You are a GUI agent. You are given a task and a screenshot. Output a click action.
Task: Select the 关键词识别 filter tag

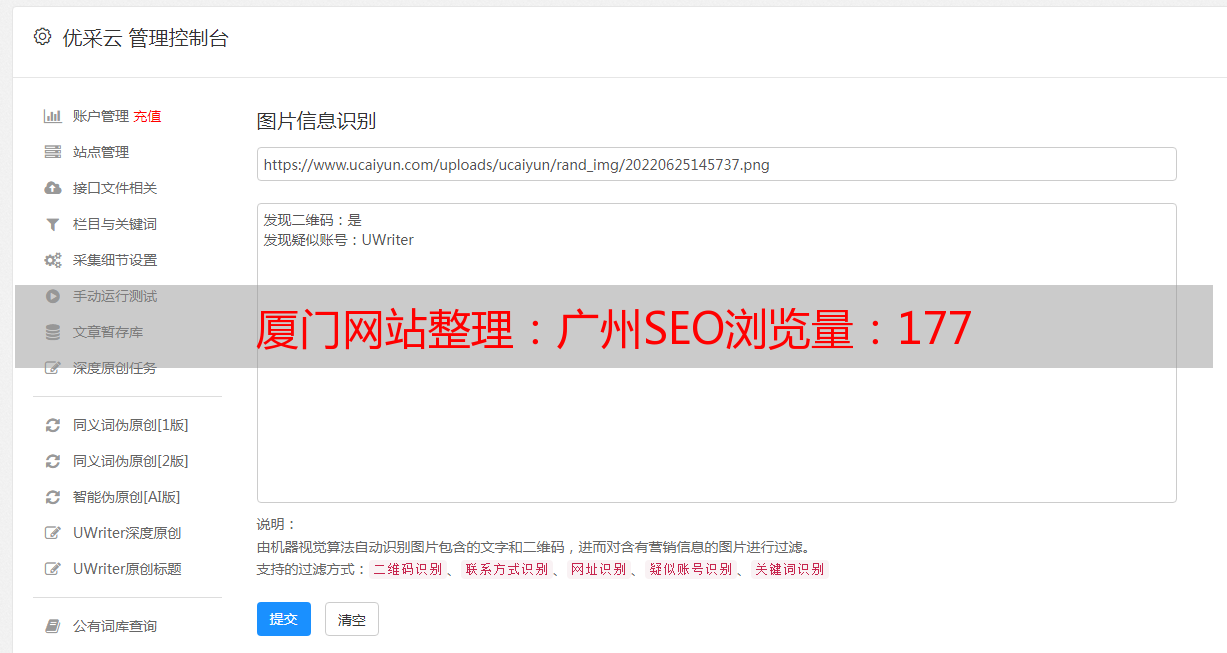click(789, 569)
